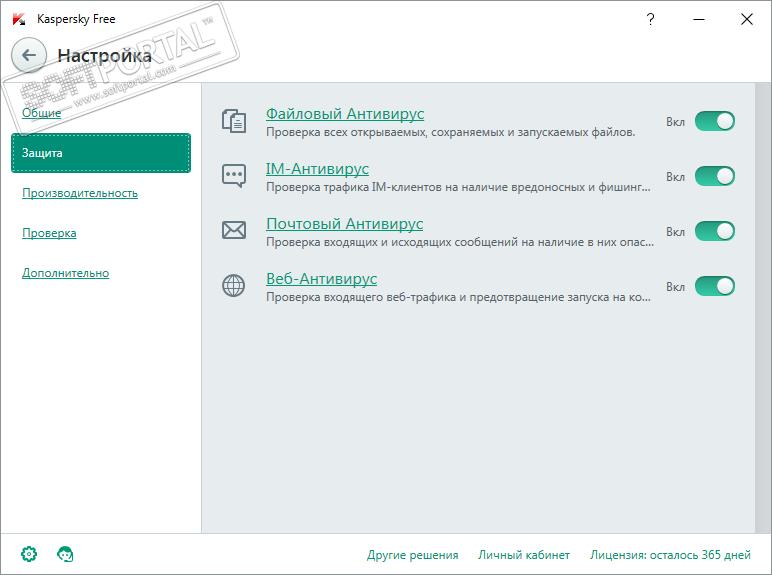This screenshot has width=772, height=575.
Task: Click the Настройка page title
Action: [104, 56]
